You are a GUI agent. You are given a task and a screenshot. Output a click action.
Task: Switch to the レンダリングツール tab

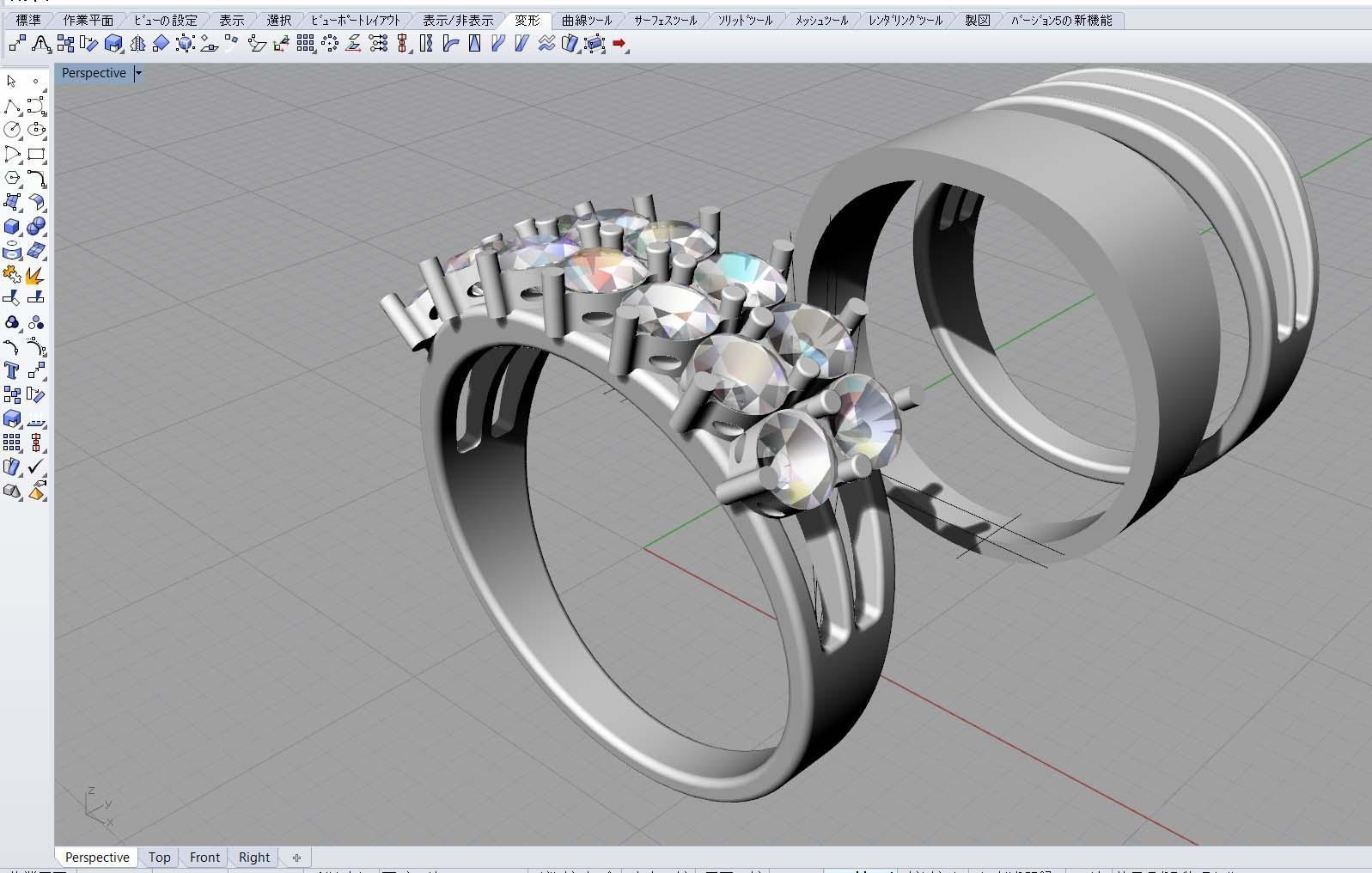click(905, 20)
